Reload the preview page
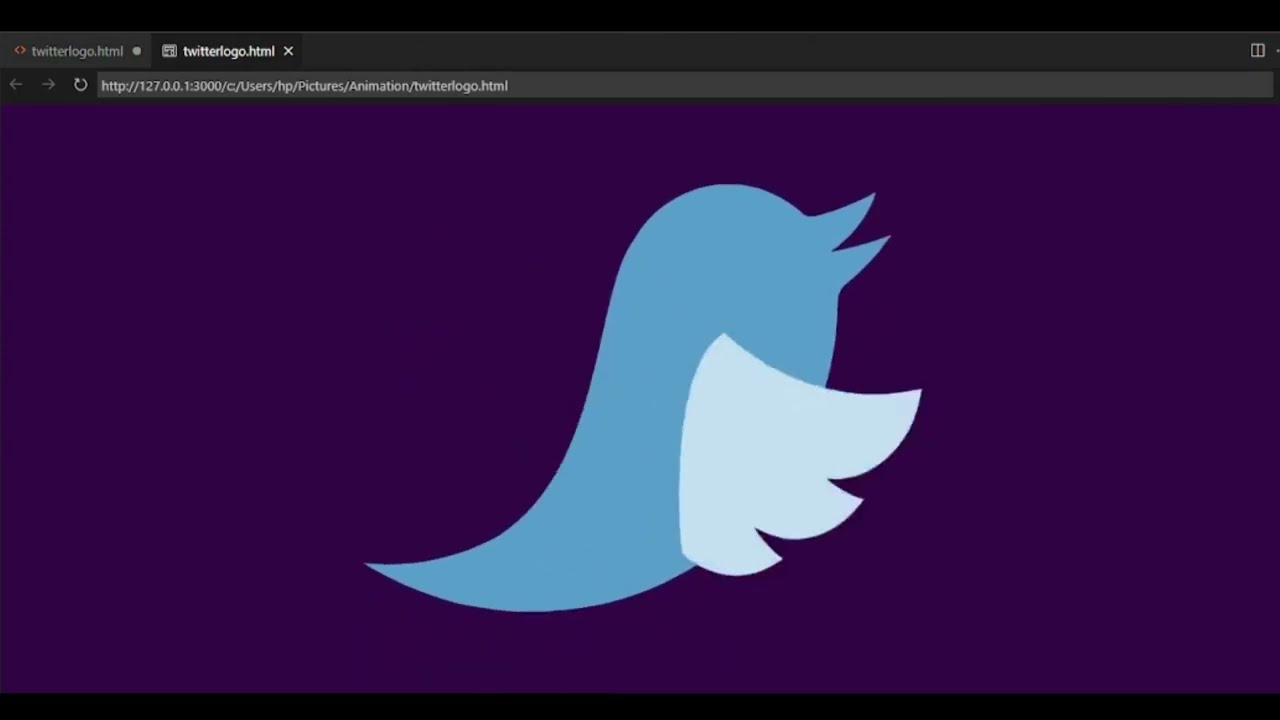Screen dimensions: 1280x720 tap(80, 85)
